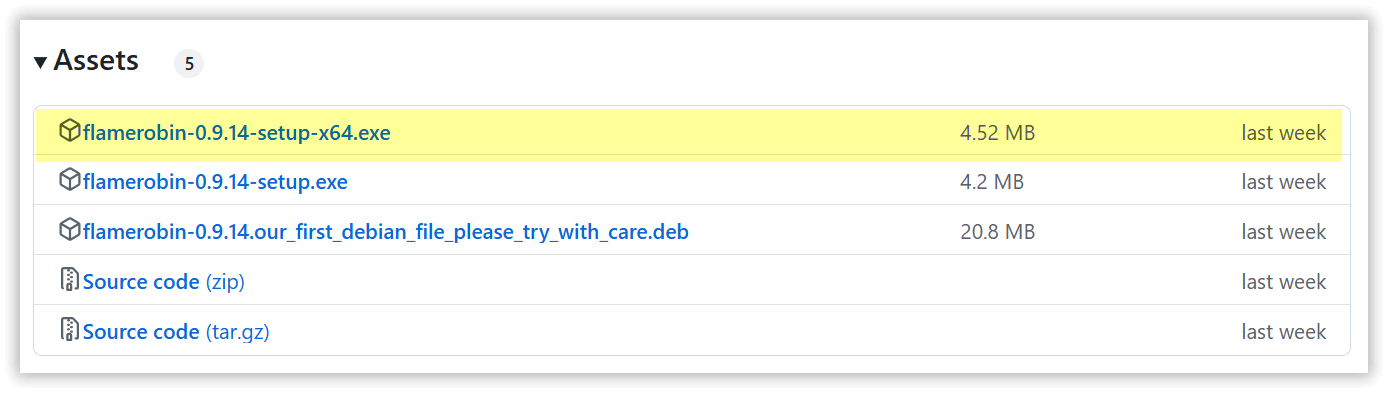The width and height of the screenshot is (1388, 393).
Task: Click zip file icon beside Source code (tar.gz)
Action: click(x=69, y=330)
